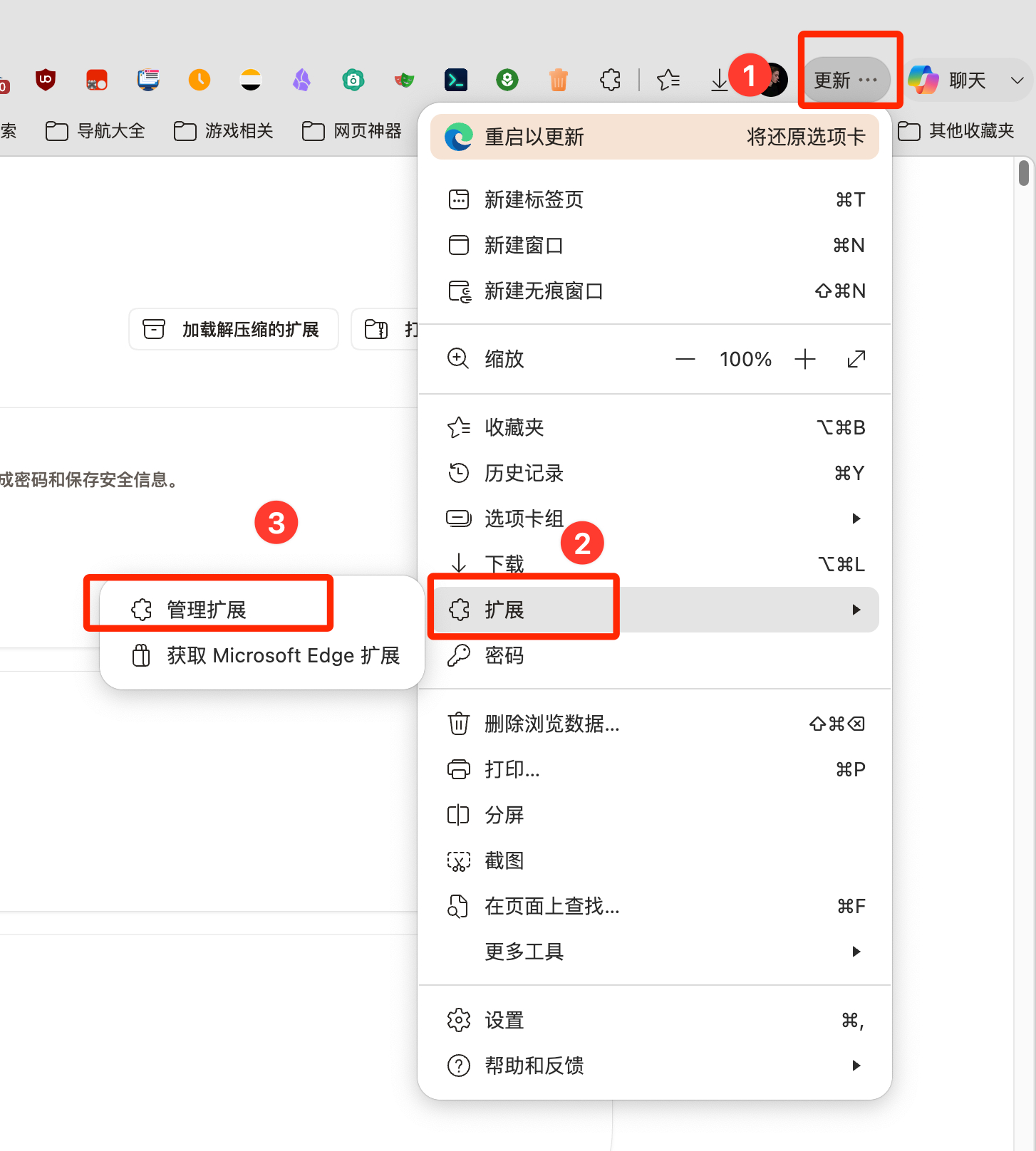Screen dimensions: 1036x1151
Task: Click the purple Obsidian-style extension icon
Action: [x=302, y=79]
